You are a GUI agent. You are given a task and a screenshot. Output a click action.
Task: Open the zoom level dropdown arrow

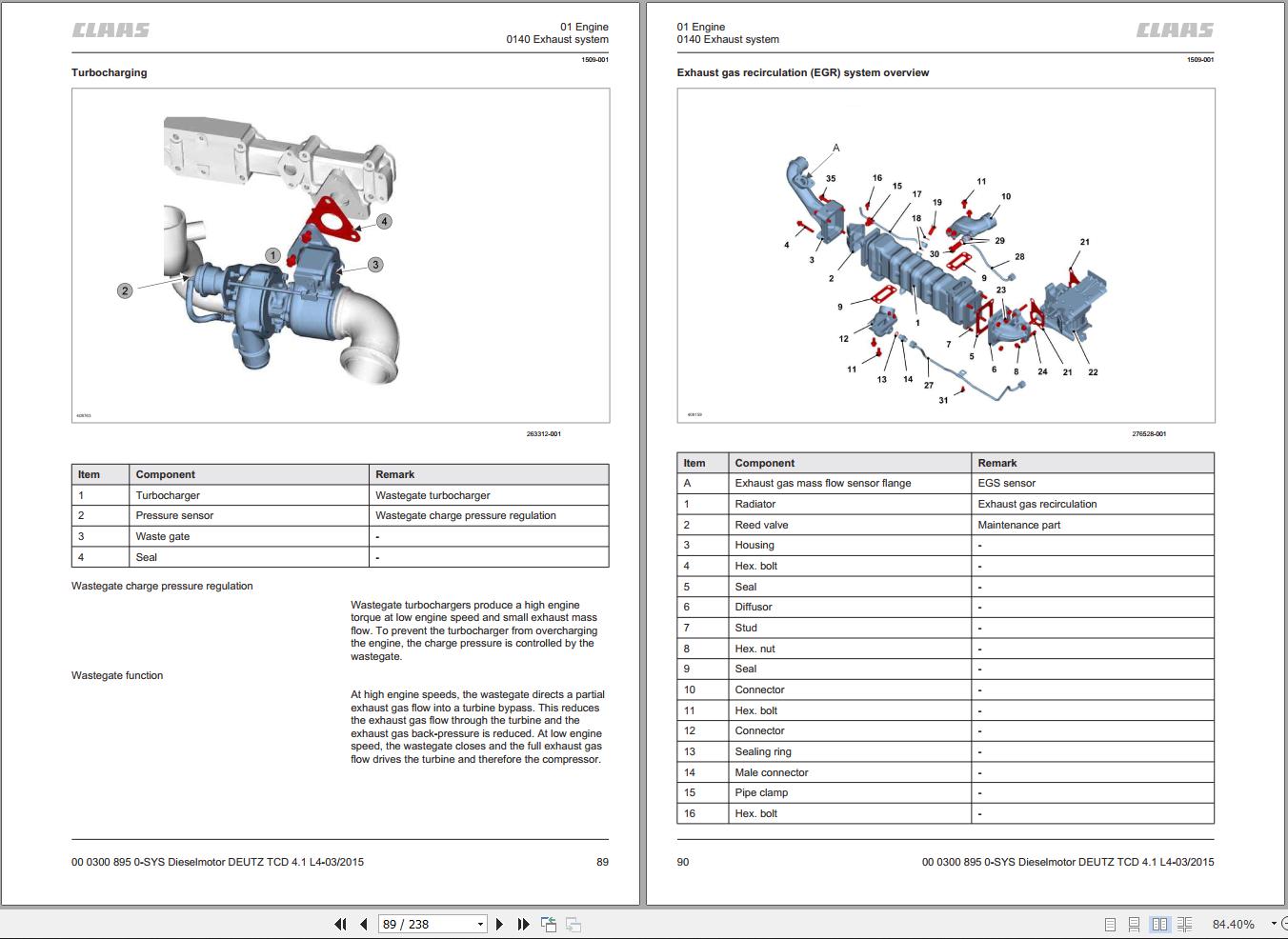coord(1274,924)
